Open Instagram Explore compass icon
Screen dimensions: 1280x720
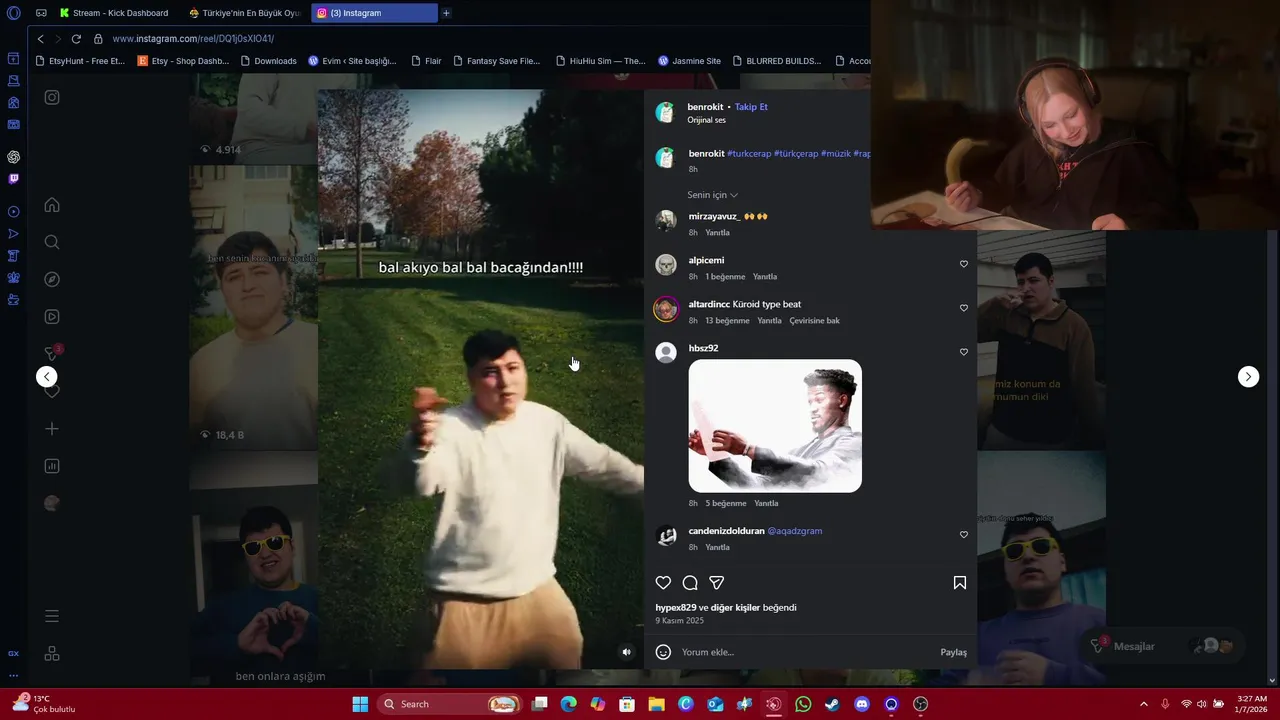[x=52, y=279]
